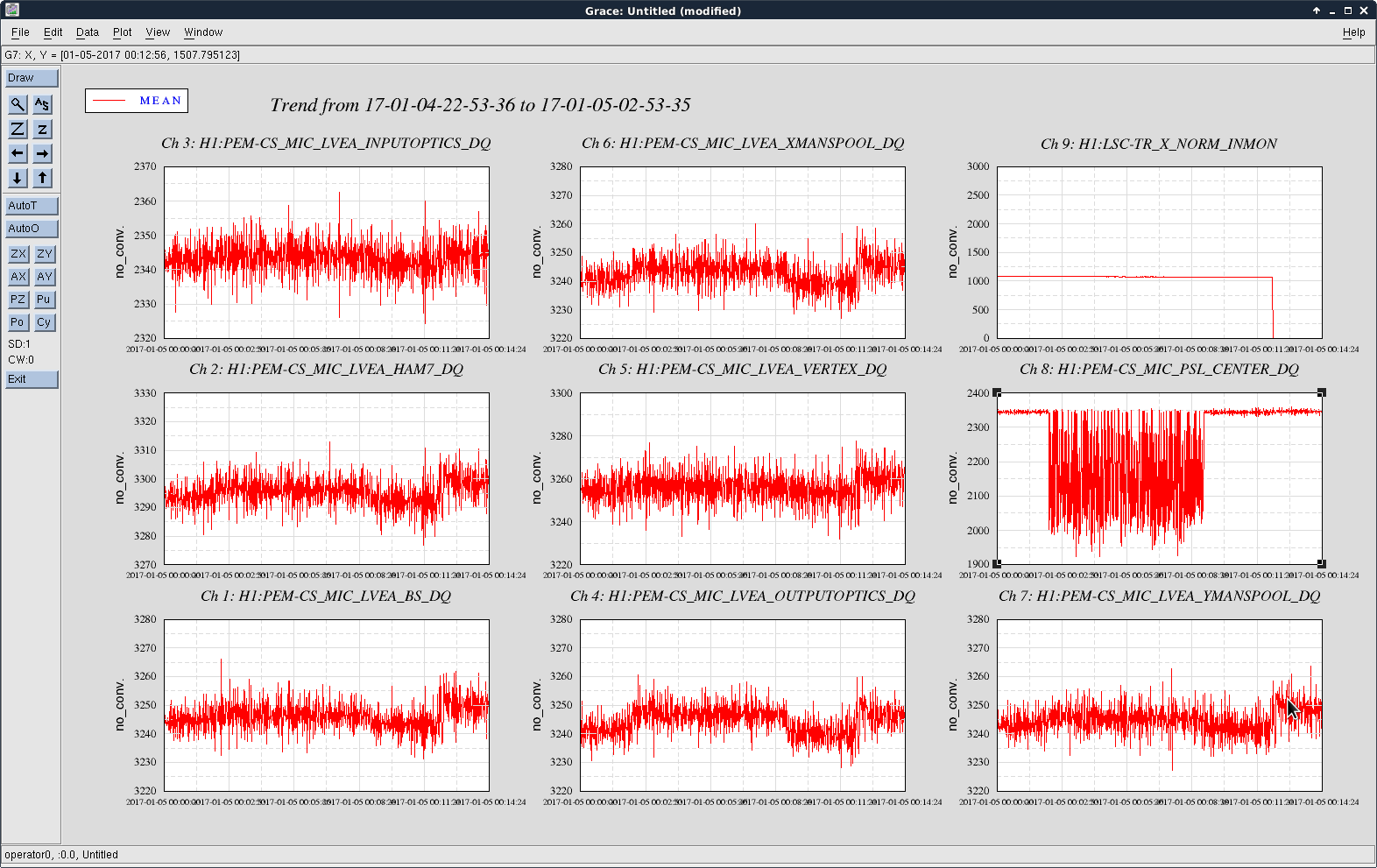This screenshot has width=1377, height=868.
Task: Click the G7 X, Y coordinate readout
Action: pos(123,54)
